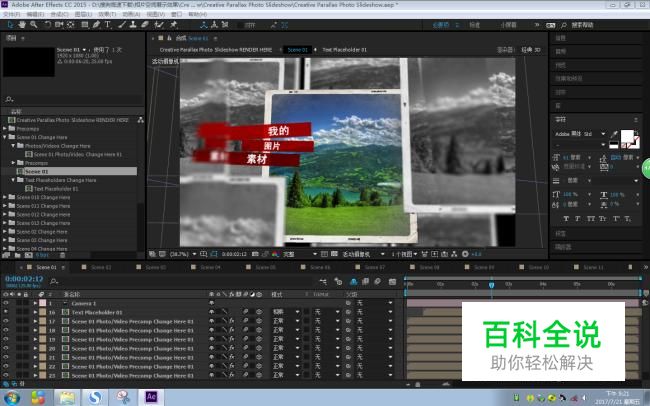Click the All Caps TT button
This screenshot has width=650, height=406.
coord(591,219)
